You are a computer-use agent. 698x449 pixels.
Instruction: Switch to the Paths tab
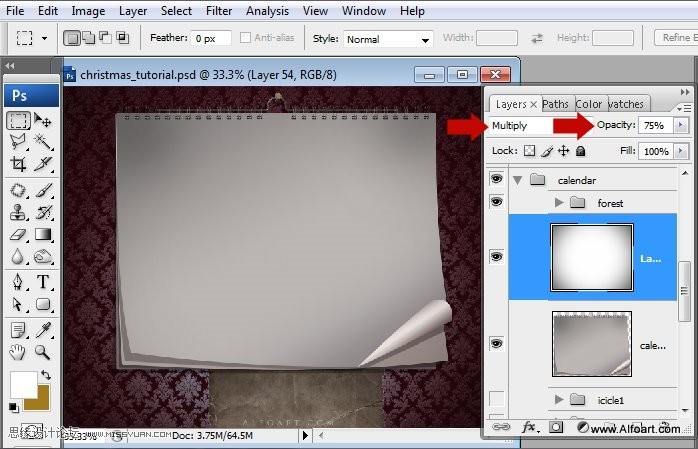[556, 104]
